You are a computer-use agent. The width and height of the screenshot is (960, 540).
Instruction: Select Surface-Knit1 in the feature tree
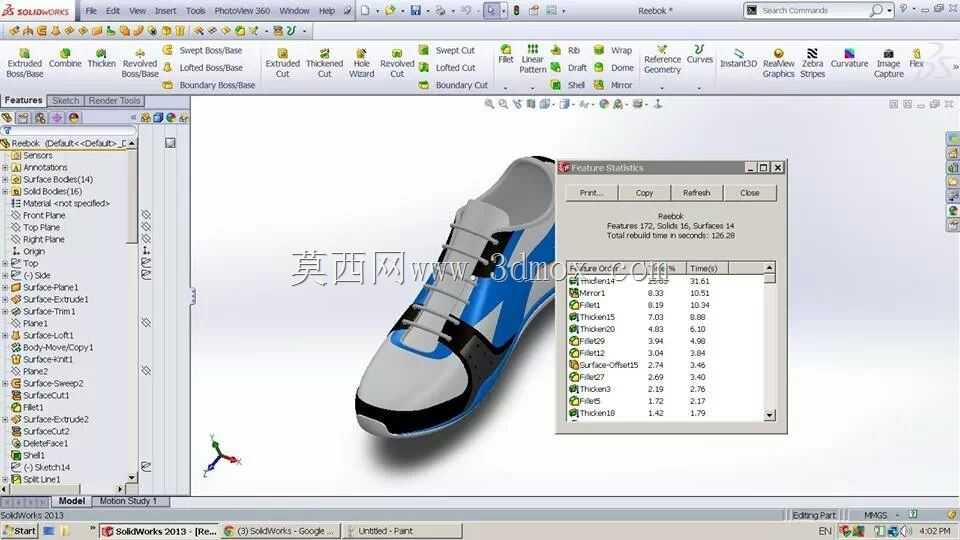[x=48, y=359]
